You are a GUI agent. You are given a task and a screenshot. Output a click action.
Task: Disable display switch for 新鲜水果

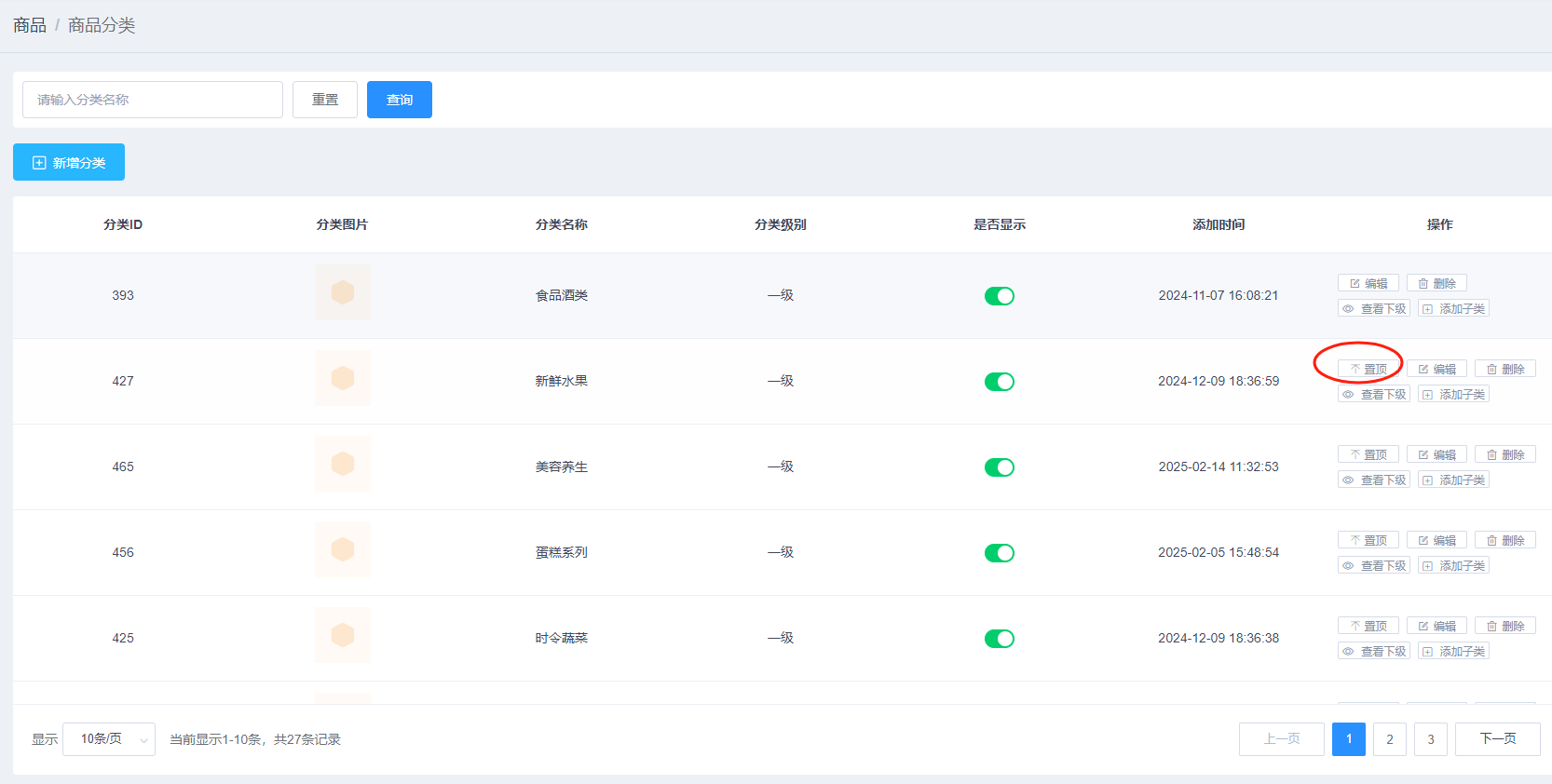pos(999,382)
